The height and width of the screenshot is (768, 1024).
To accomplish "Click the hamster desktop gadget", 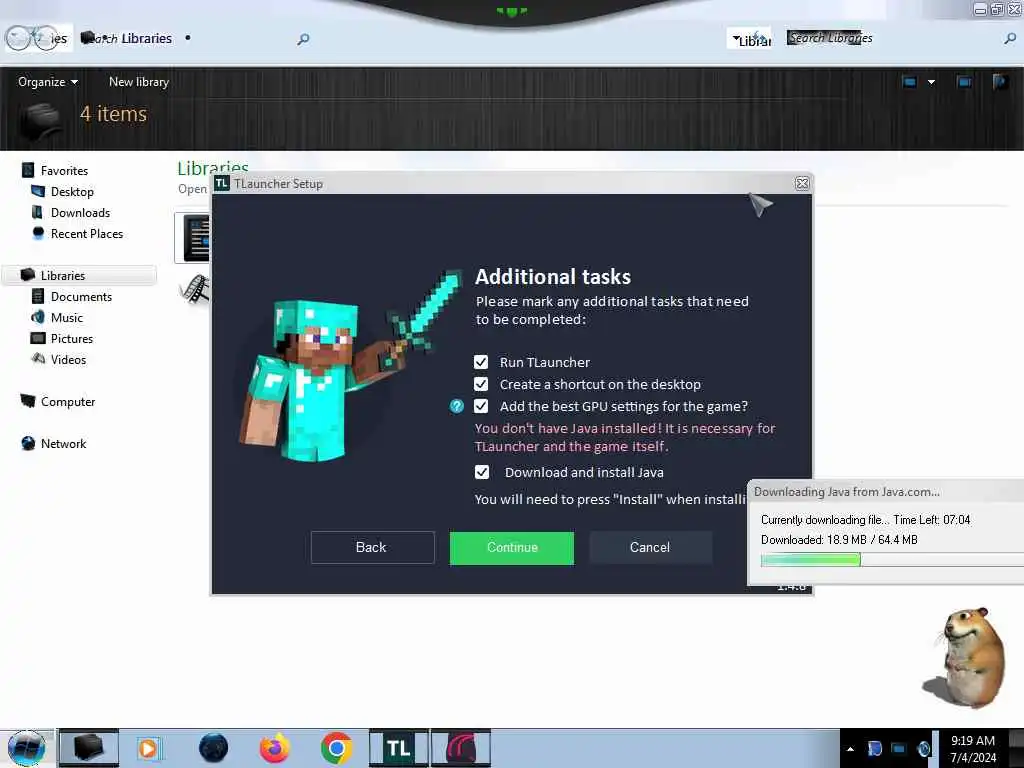I will coord(966,657).
